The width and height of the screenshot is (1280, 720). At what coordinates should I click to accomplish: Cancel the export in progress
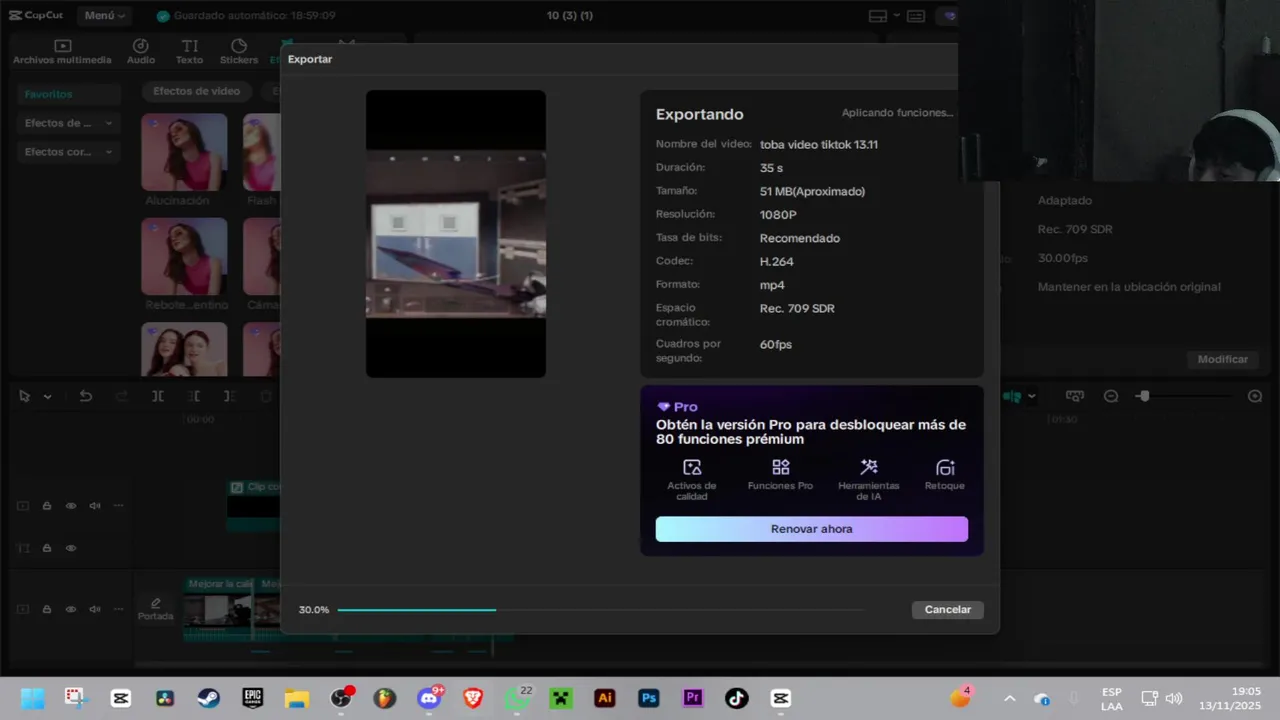(x=947, y=610)
